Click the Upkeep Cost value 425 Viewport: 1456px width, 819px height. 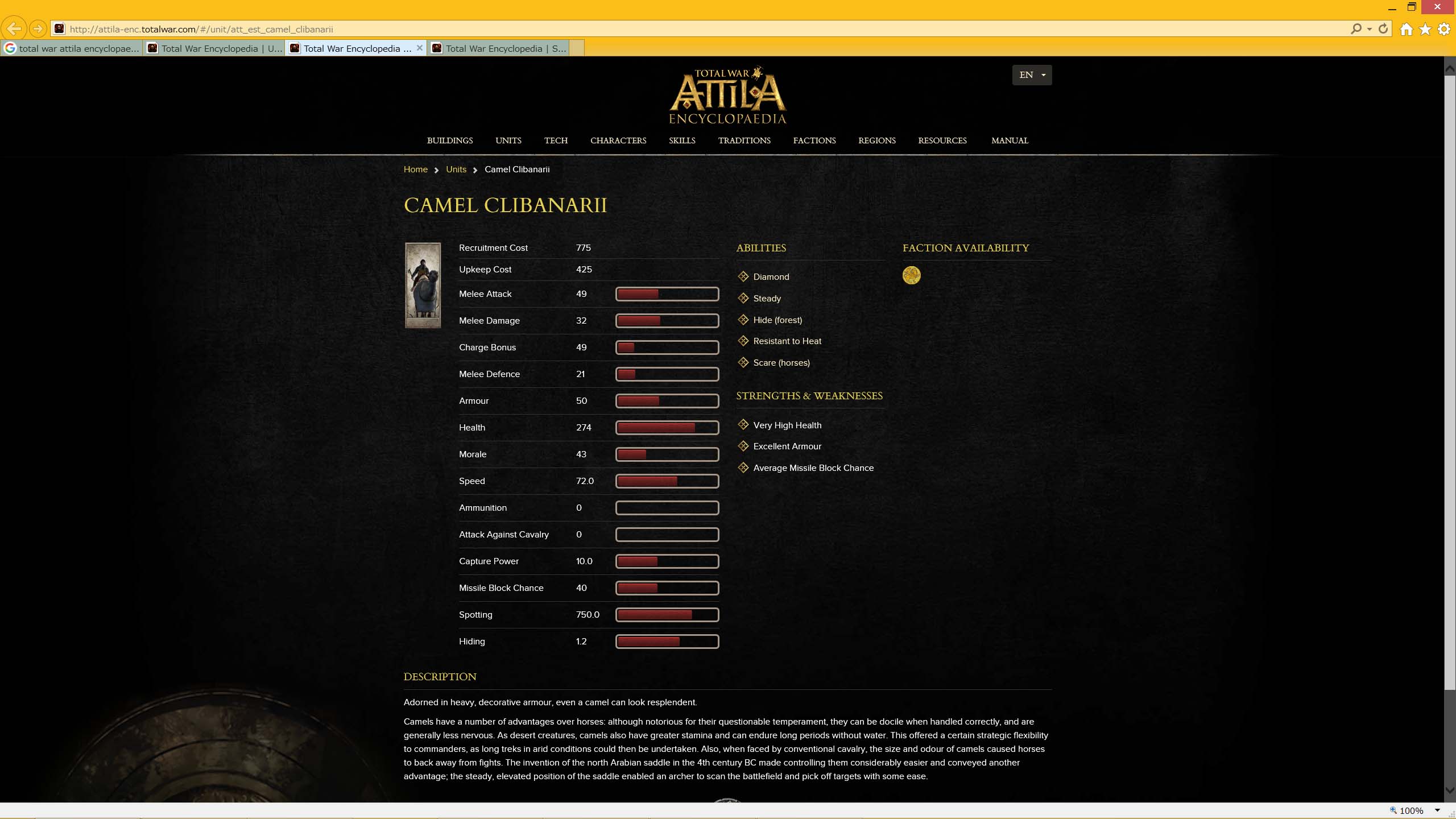[x=584, y=270]
